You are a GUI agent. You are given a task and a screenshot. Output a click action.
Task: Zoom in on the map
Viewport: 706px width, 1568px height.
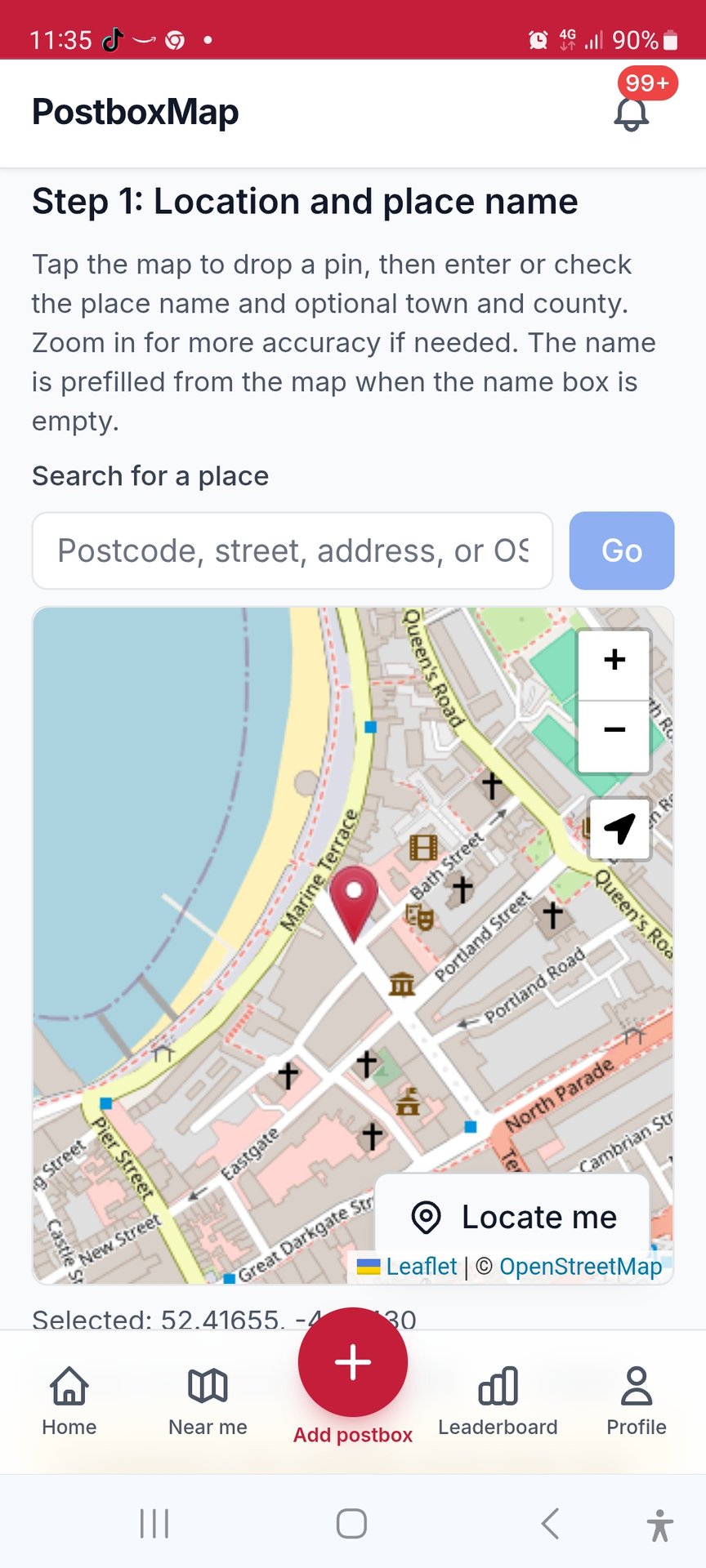point(614,660)
